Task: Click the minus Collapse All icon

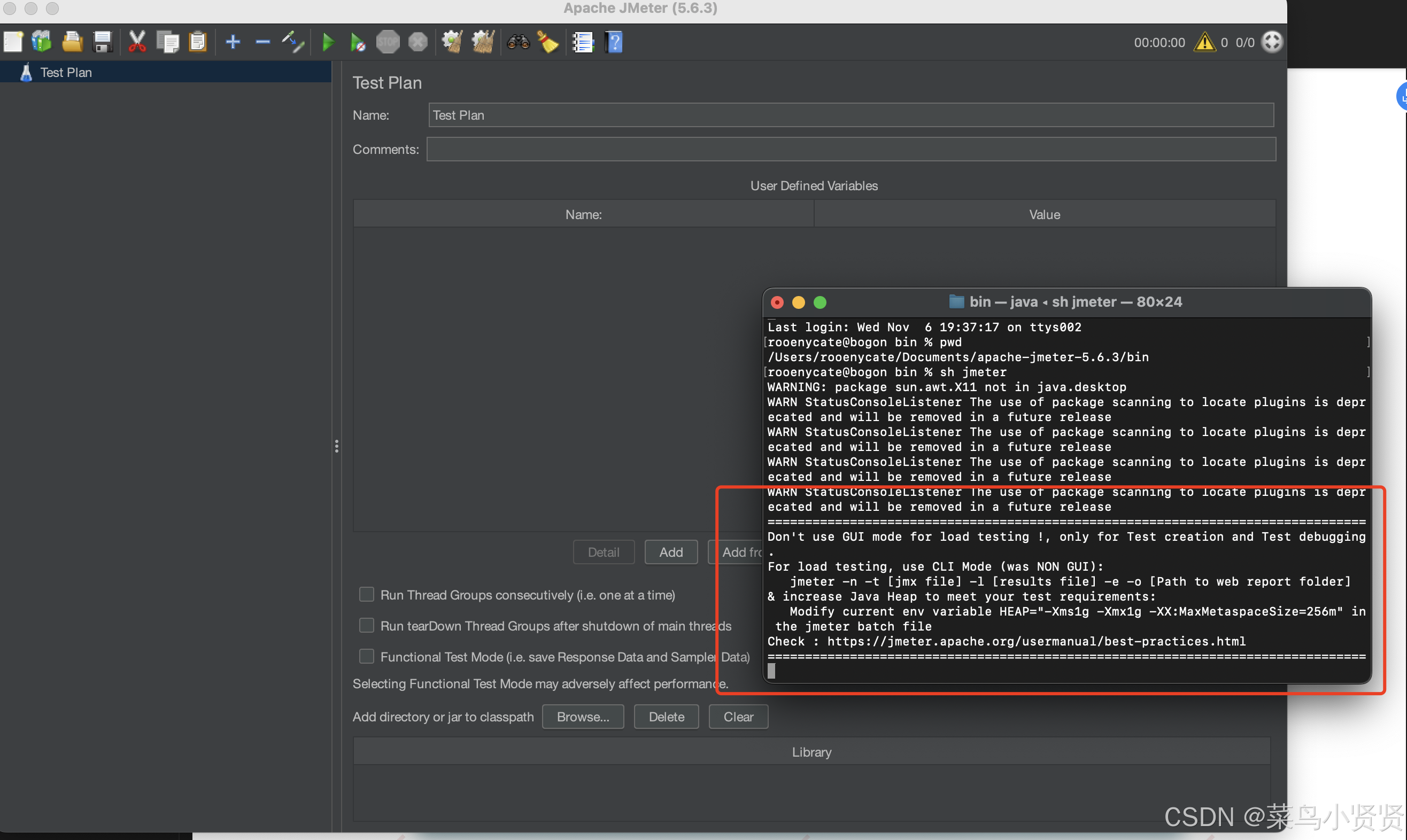Action: coord(262,42)
